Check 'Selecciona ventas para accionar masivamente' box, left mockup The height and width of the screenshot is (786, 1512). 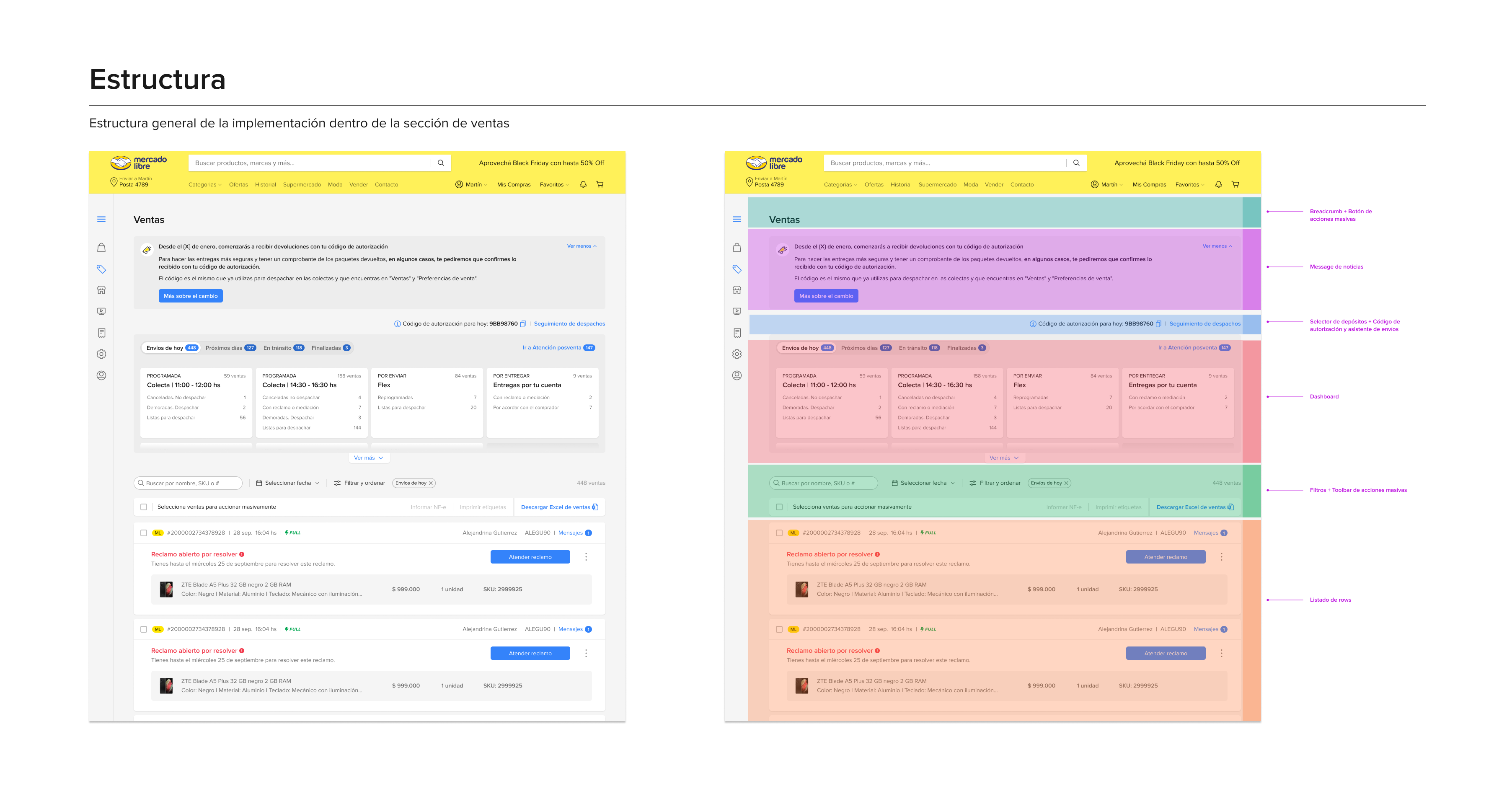tap(144, 507)
